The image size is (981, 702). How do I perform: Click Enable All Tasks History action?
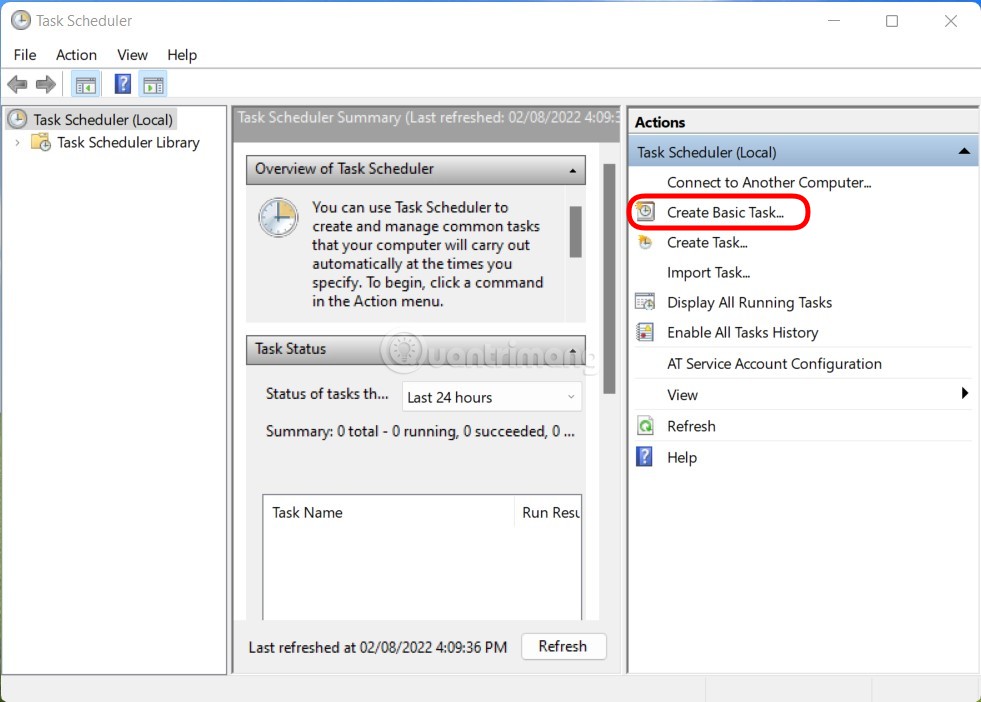coord(743,332)
